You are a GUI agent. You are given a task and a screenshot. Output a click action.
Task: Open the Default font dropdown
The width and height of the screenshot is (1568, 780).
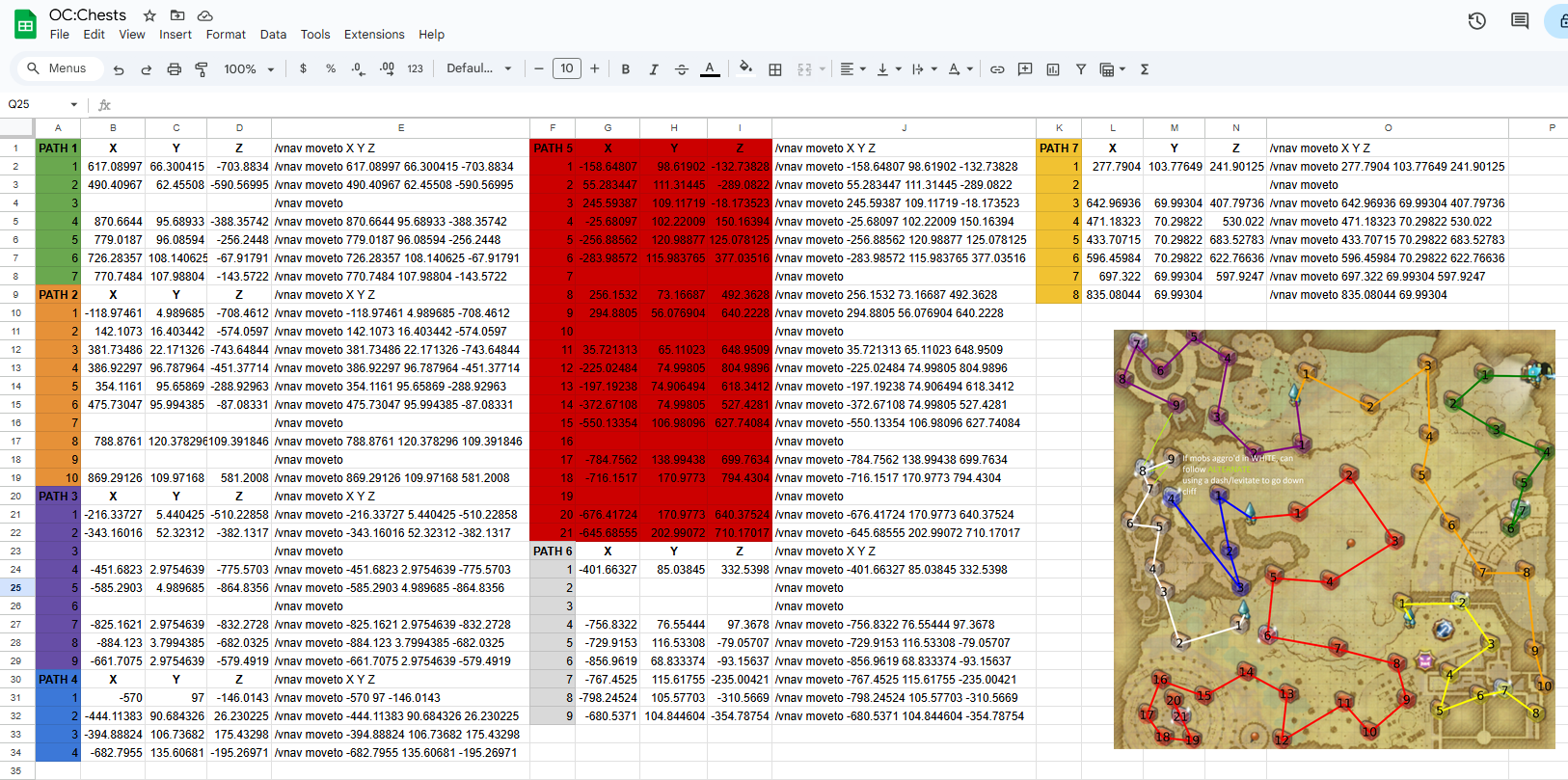click(x=479, y=68)
